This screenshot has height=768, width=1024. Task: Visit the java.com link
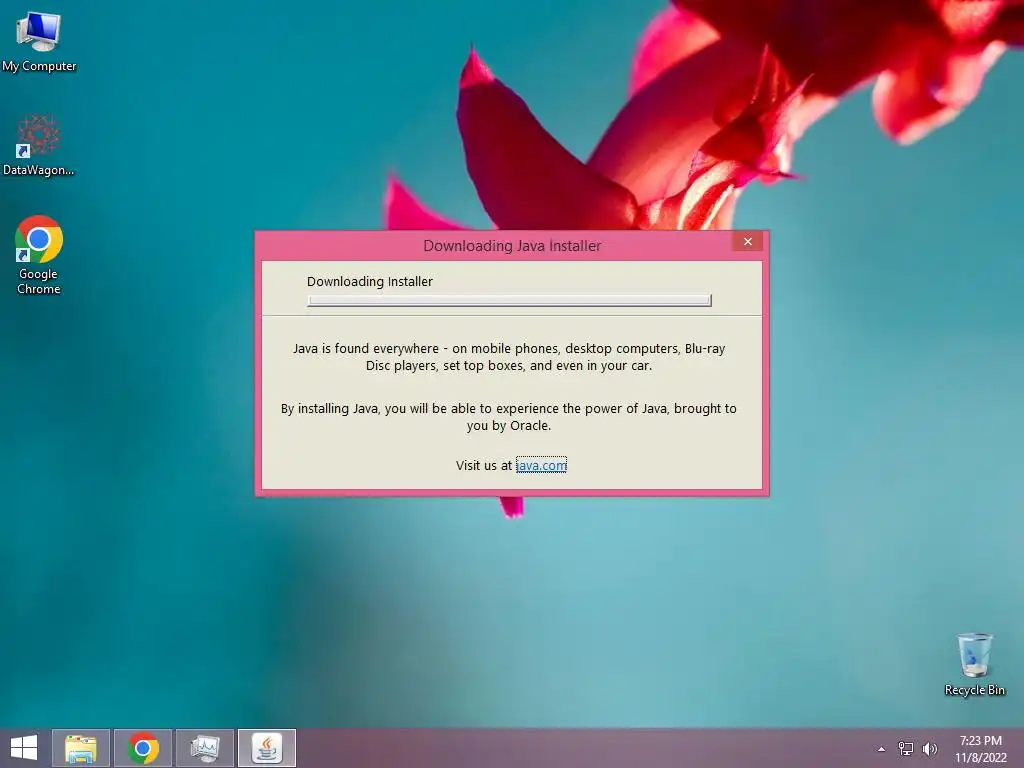tap(541, 466)
